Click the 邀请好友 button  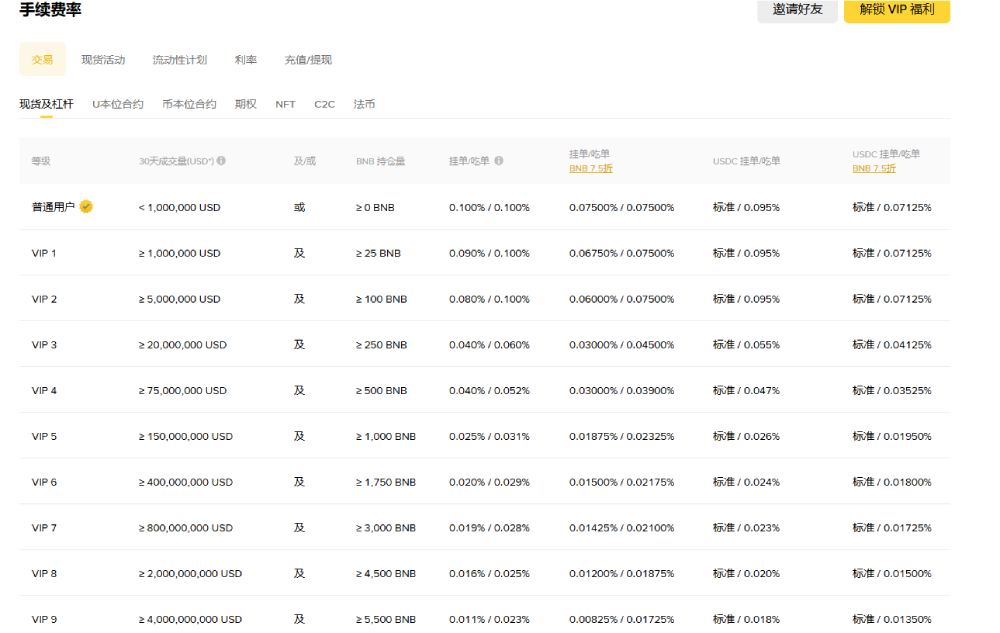click(x=797, y=12)
